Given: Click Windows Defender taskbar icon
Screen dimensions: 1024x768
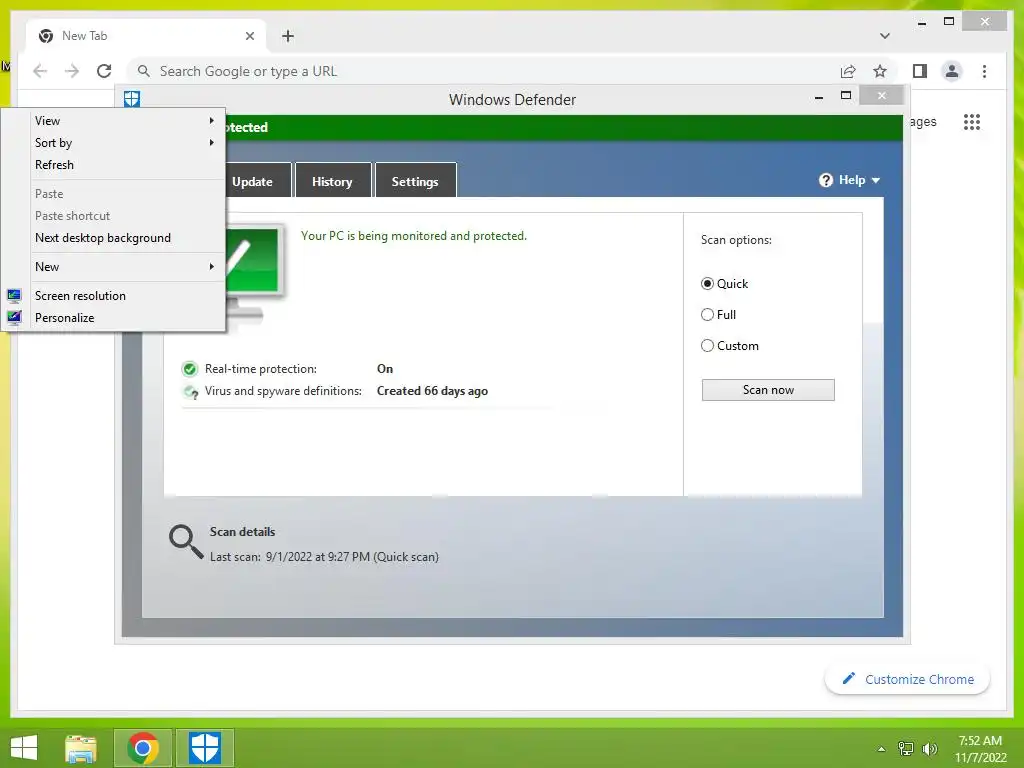Looking at the screenshot, I should [204, 748].
